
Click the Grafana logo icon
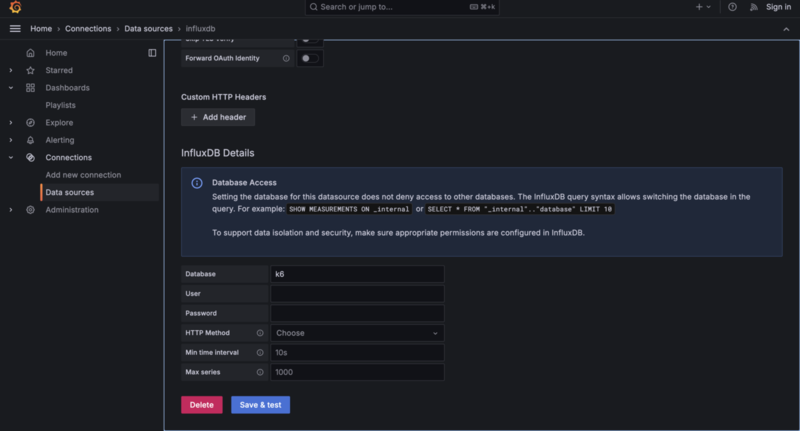(x=15, y=7)
